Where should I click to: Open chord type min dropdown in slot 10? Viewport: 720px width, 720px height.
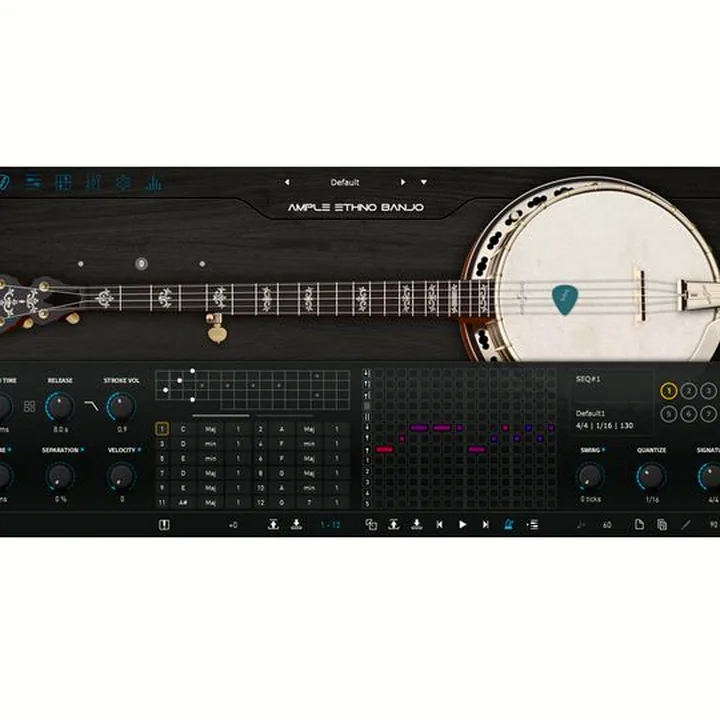[309, 488]
